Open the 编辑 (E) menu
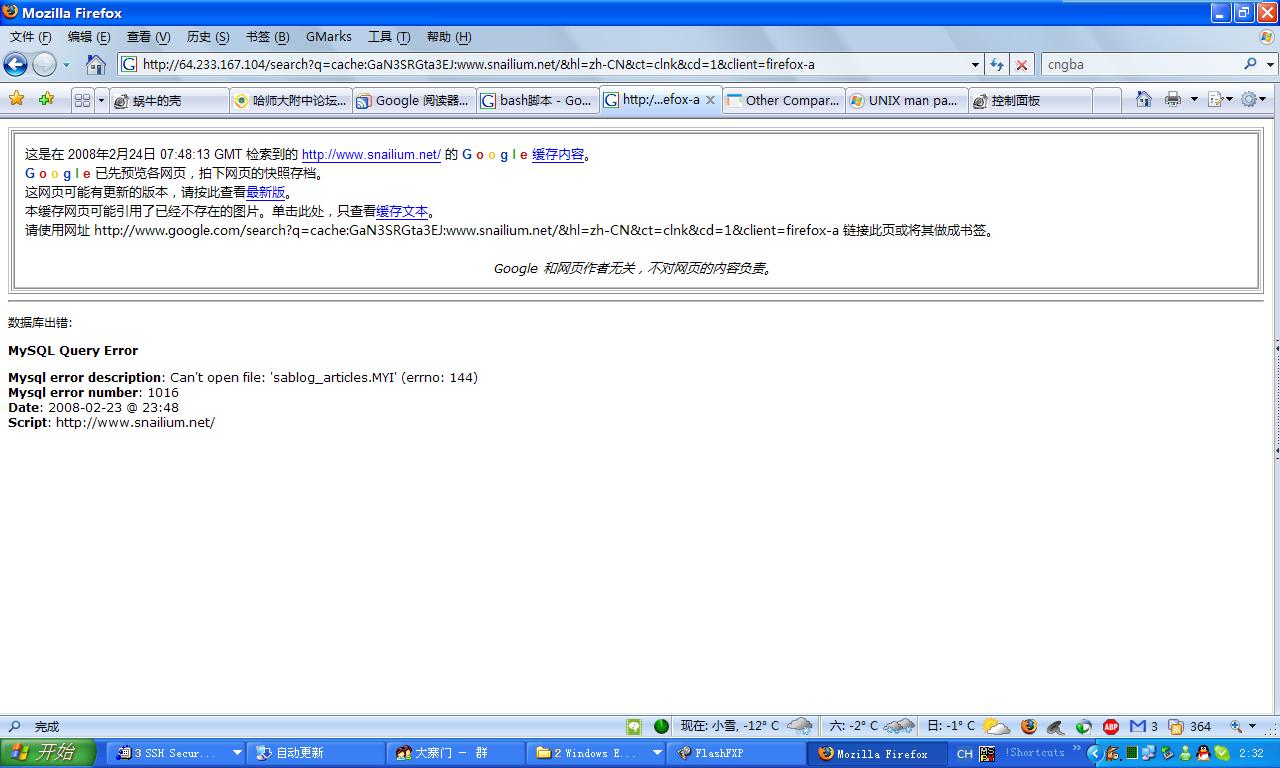This screenshot has height=768, width=1280. [89, 37]
